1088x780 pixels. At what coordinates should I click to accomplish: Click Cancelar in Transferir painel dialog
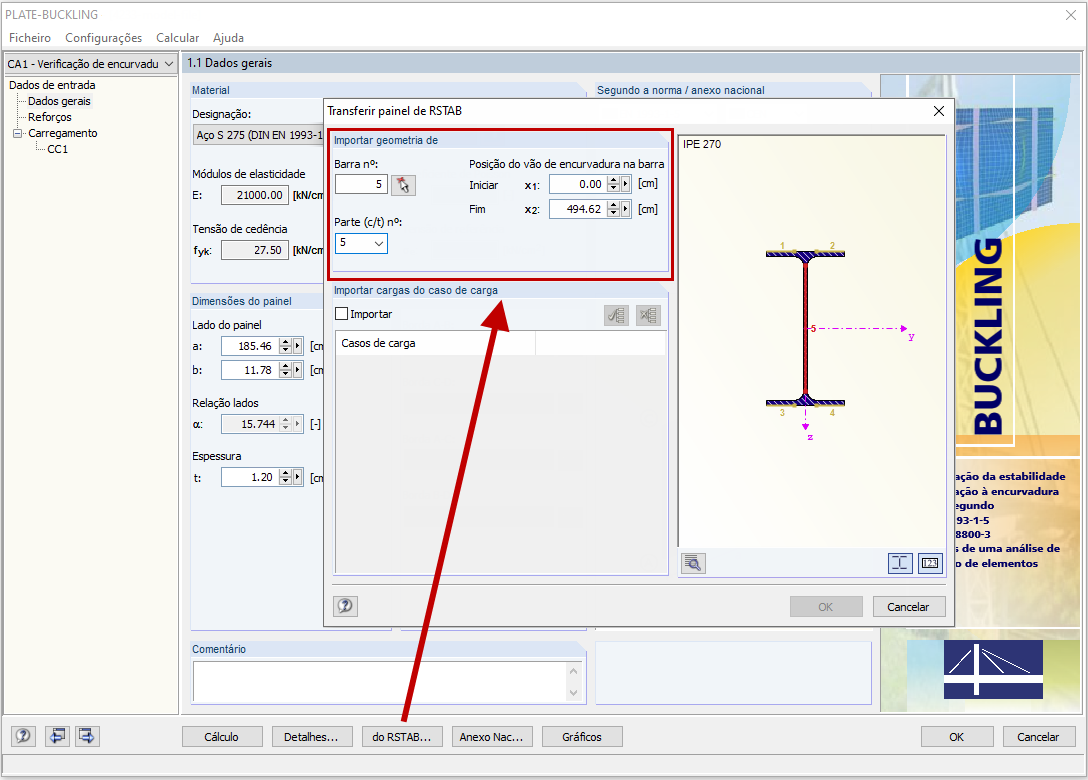coord(909,607)
